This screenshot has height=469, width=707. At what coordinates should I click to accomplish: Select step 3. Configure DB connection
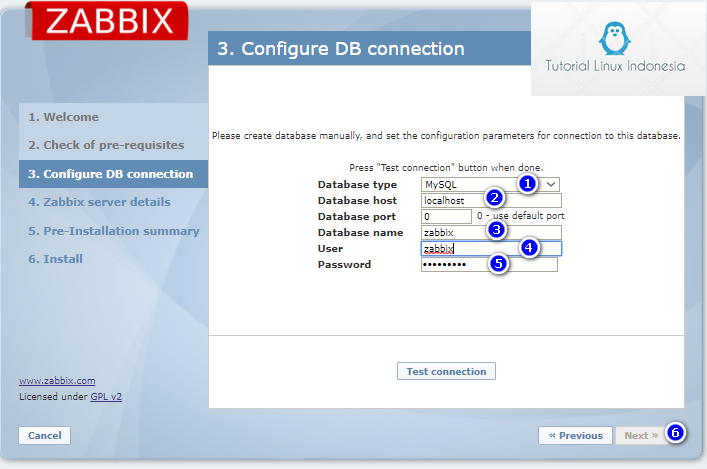[x=113, y=174]
